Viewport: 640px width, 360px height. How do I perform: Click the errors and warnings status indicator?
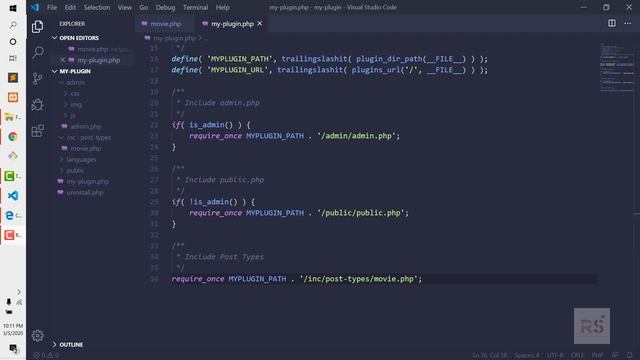point(46,356)
